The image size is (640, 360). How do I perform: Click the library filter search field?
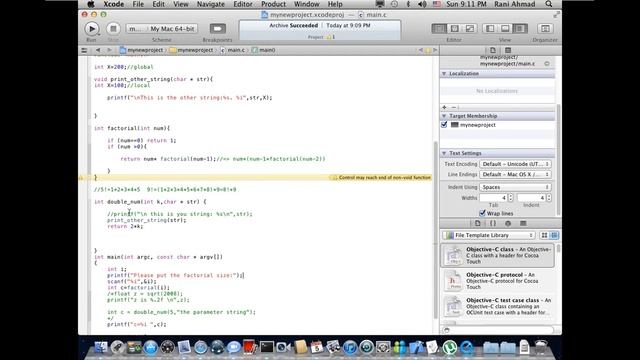(498, 330)
